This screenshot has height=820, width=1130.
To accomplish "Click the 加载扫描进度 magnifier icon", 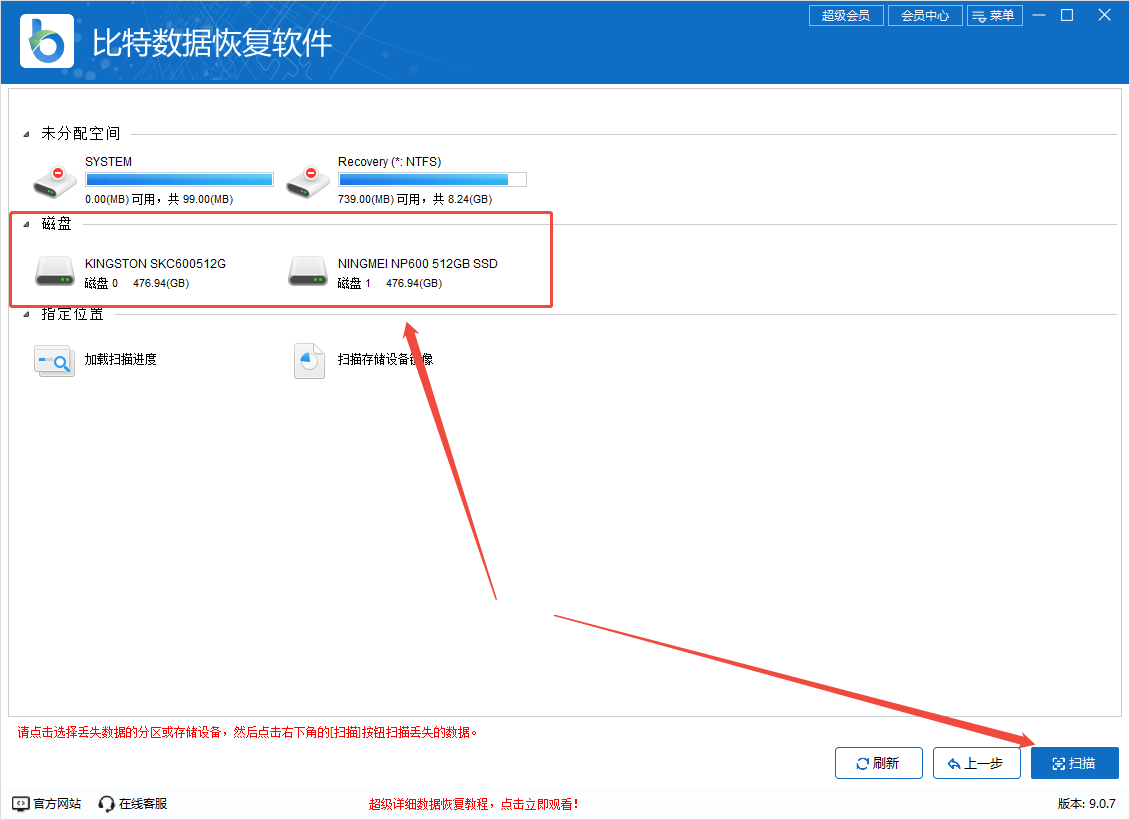I will pyautogui.click(x=55, y=360).
